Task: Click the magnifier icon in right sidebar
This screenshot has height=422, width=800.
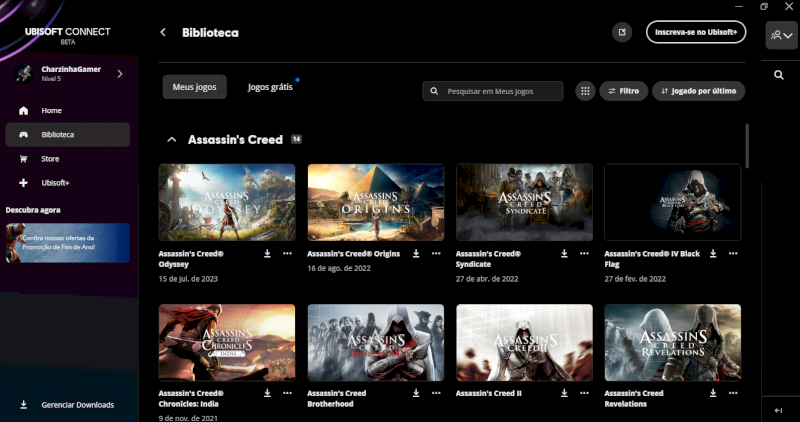Action: click(x=779, y=75)
